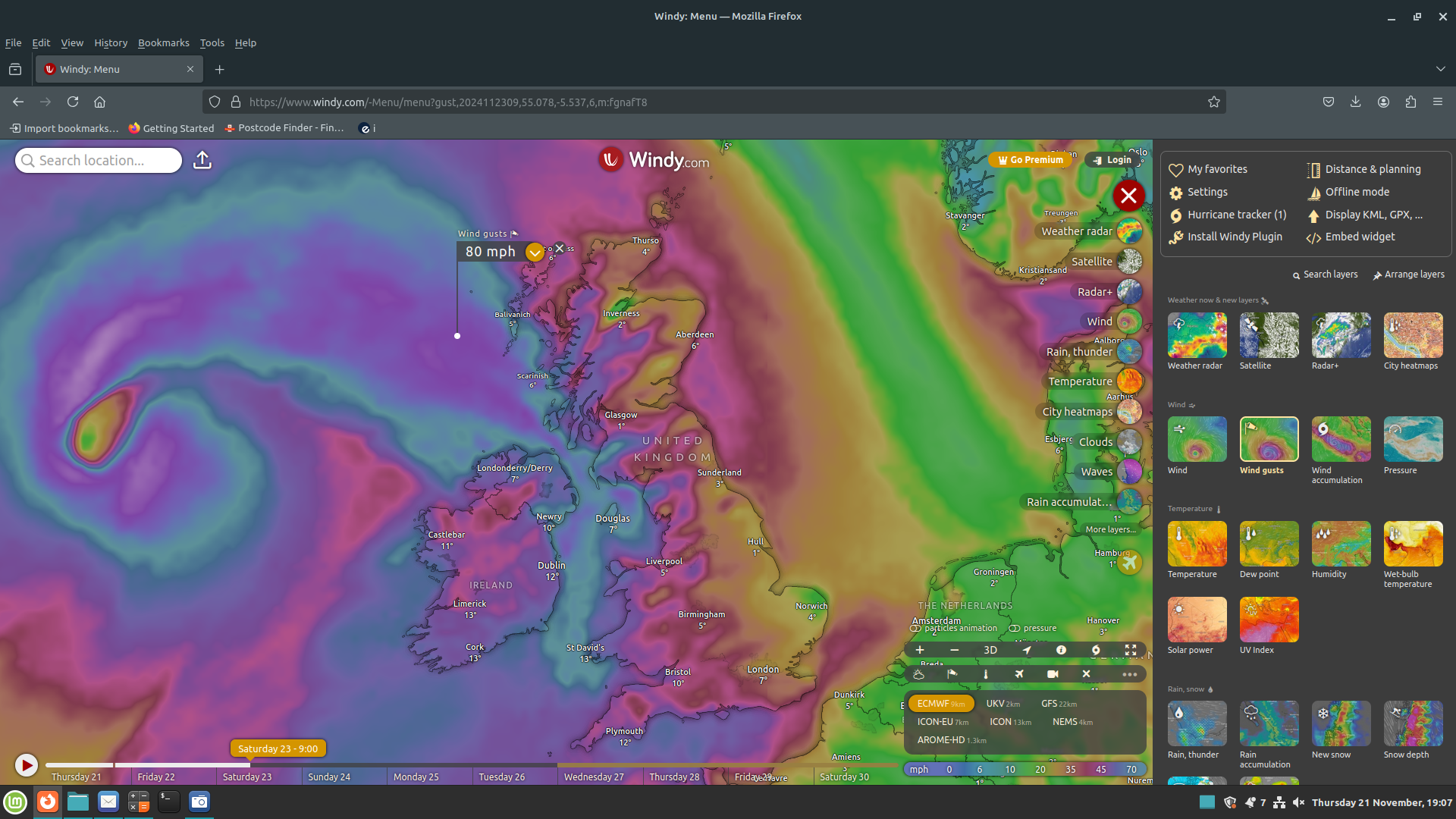Open Settings in the Windy menu
This screenshot has height=819, width=1456.
point(1198,192)
